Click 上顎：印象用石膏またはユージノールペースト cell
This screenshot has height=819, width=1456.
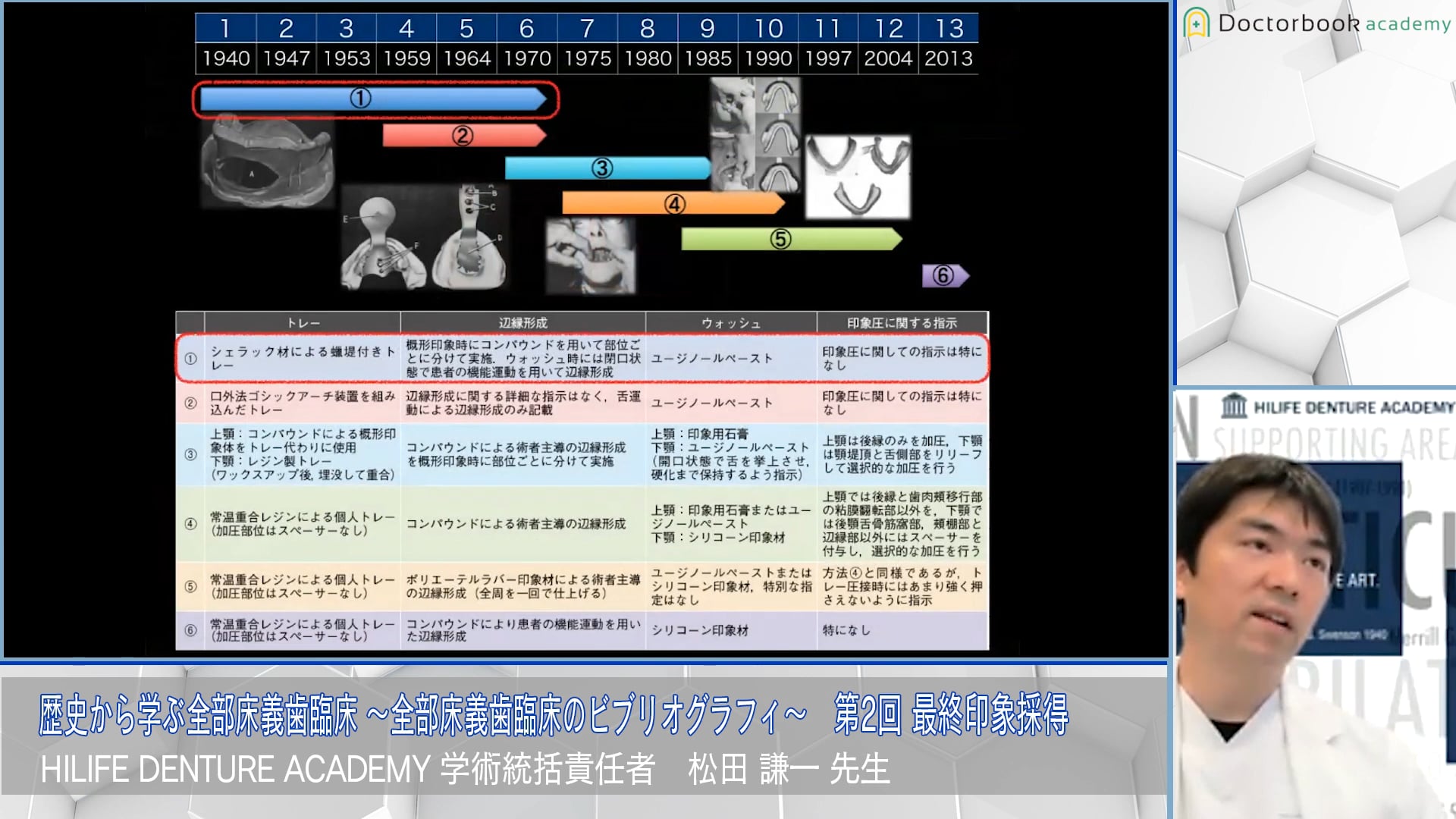[x=731, y=523]
